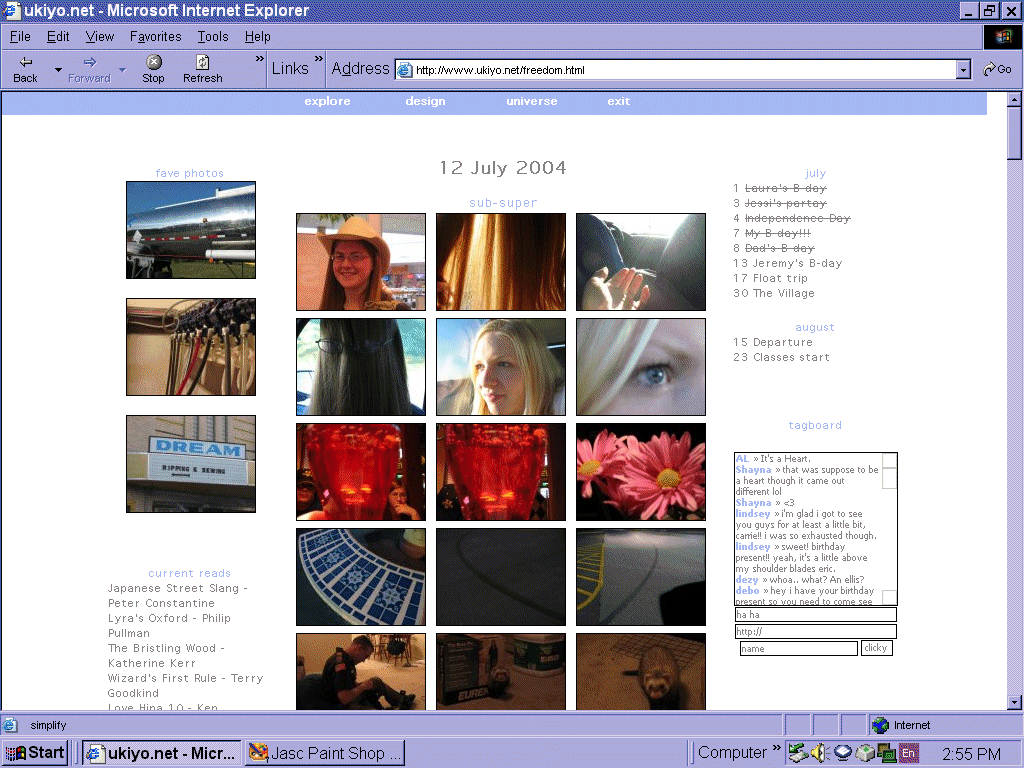Click the tagboard name input field
Viewport: 1024px width, 768px height.
(x=799, y=648)
